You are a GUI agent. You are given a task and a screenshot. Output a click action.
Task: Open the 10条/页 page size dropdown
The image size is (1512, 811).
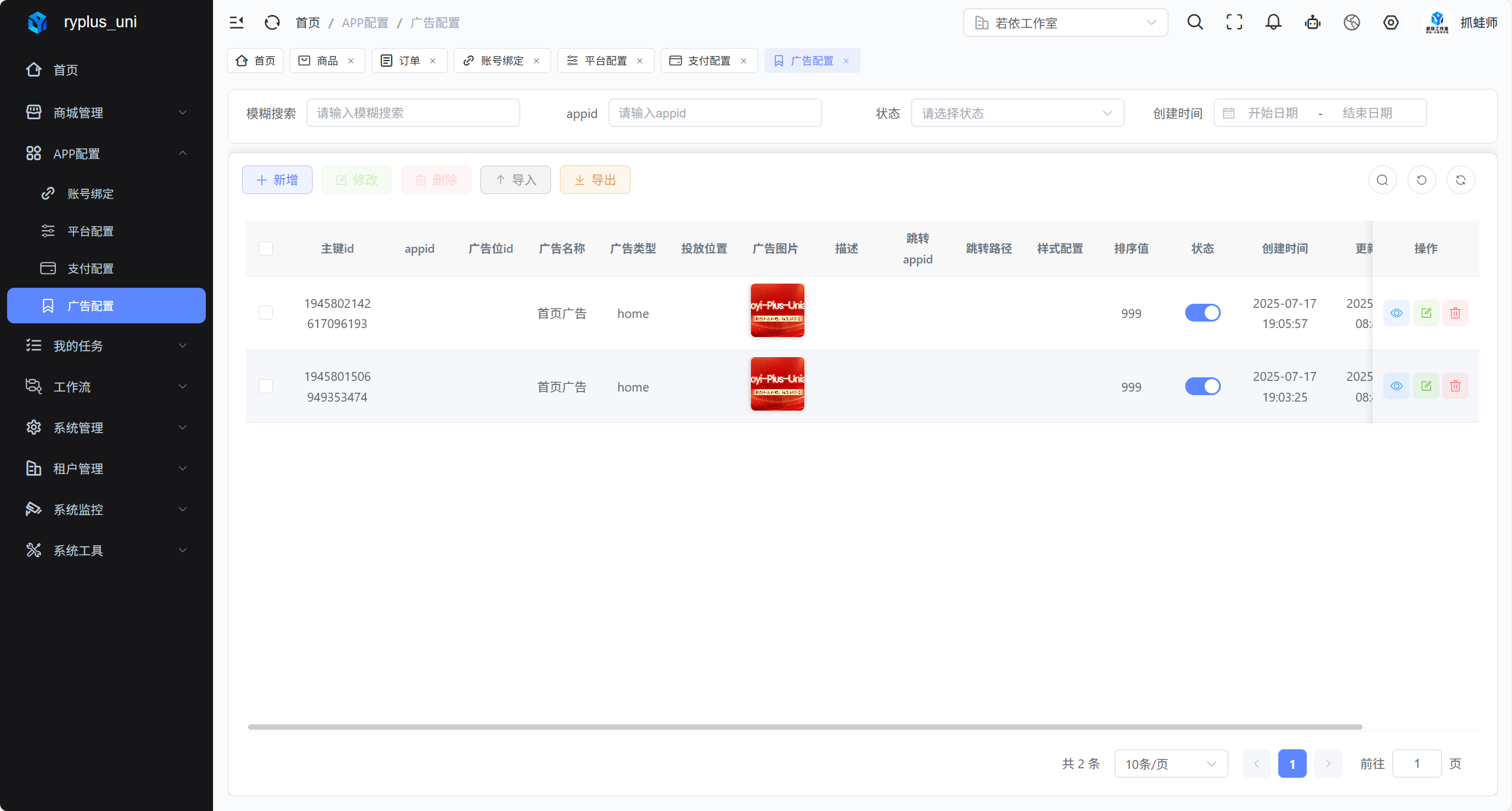coord(1170,764)
